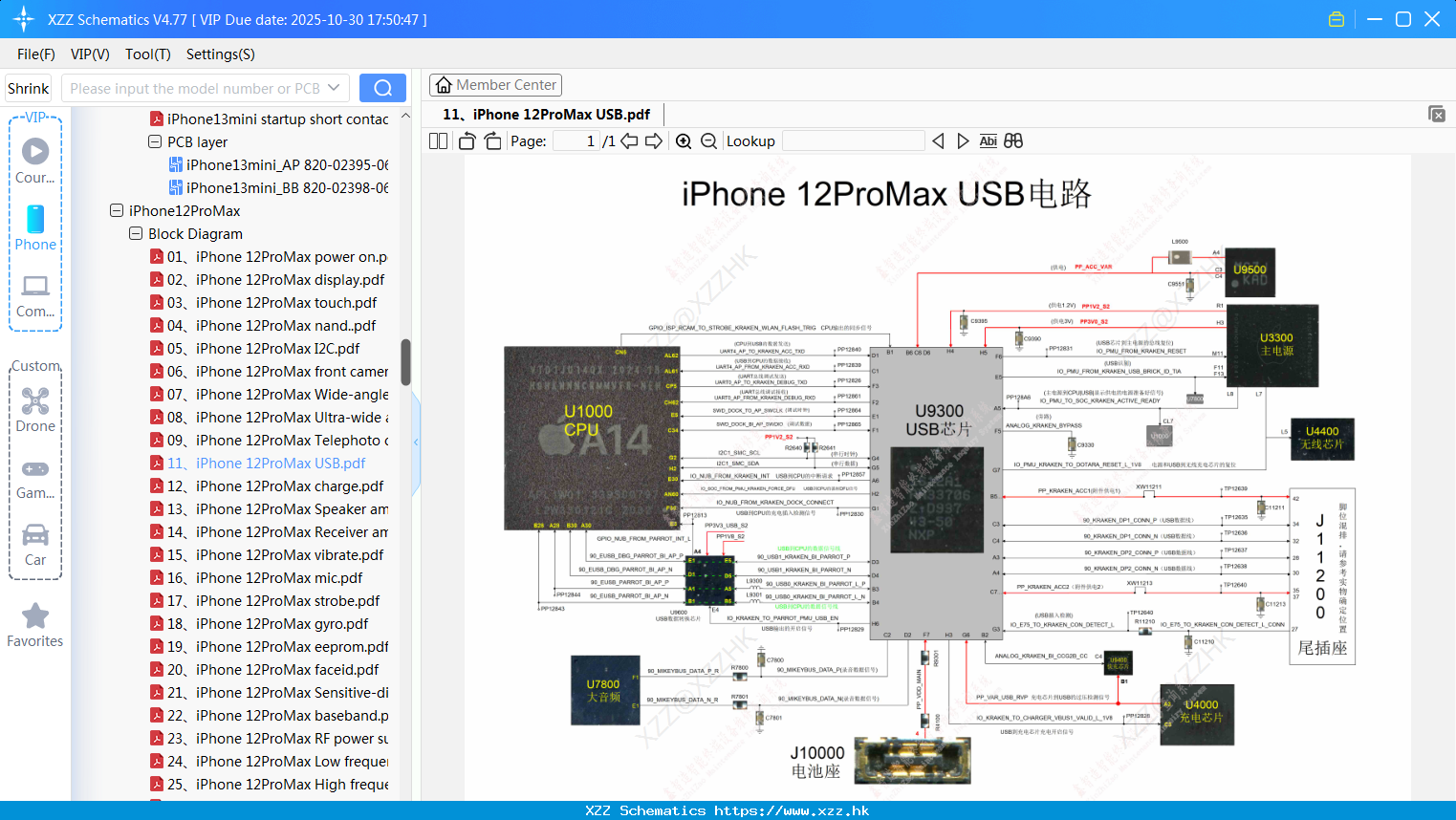Open the File(F) menu
This screenshot has width=1456, height=820.
pos(36,54)
